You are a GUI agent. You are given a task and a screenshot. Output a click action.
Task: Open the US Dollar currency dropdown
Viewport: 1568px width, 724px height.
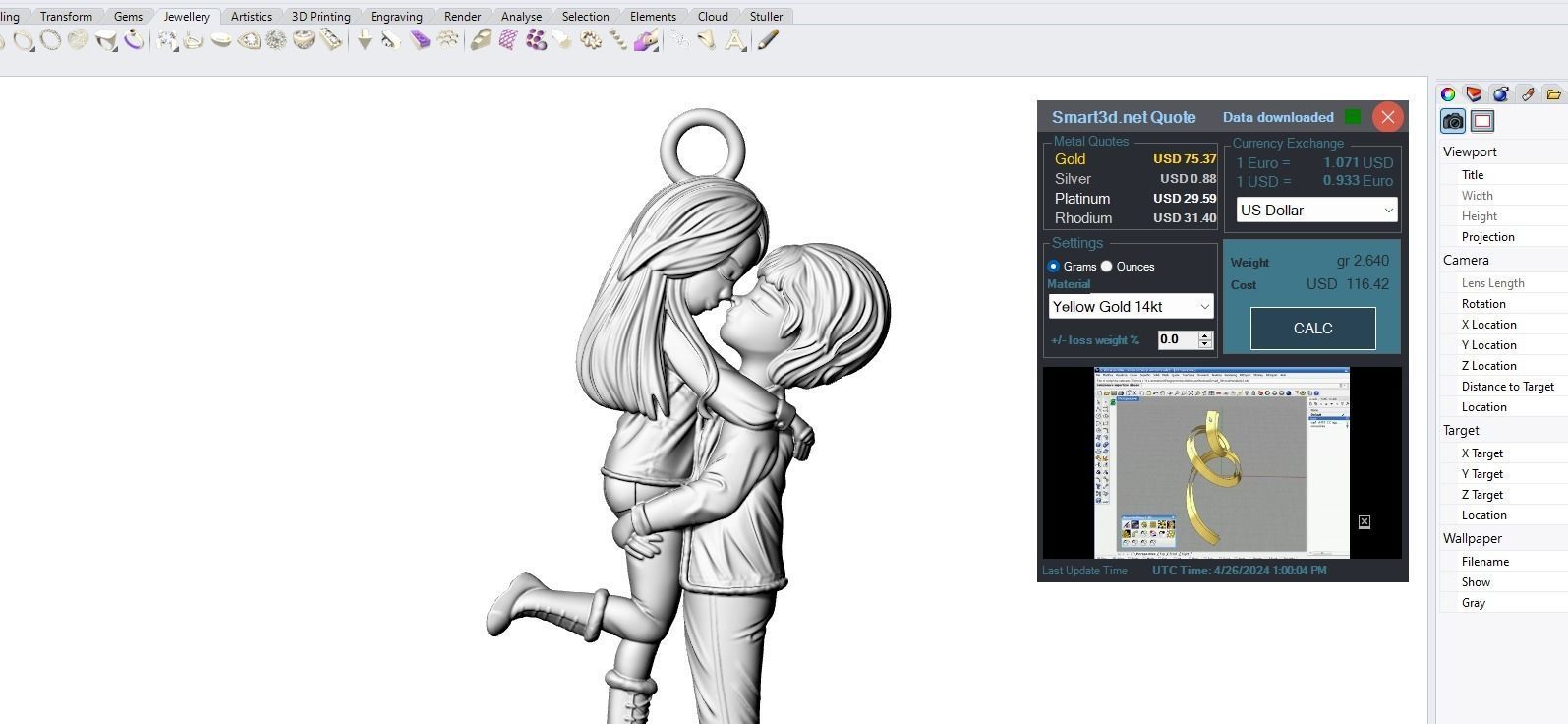coord(1316,210)
